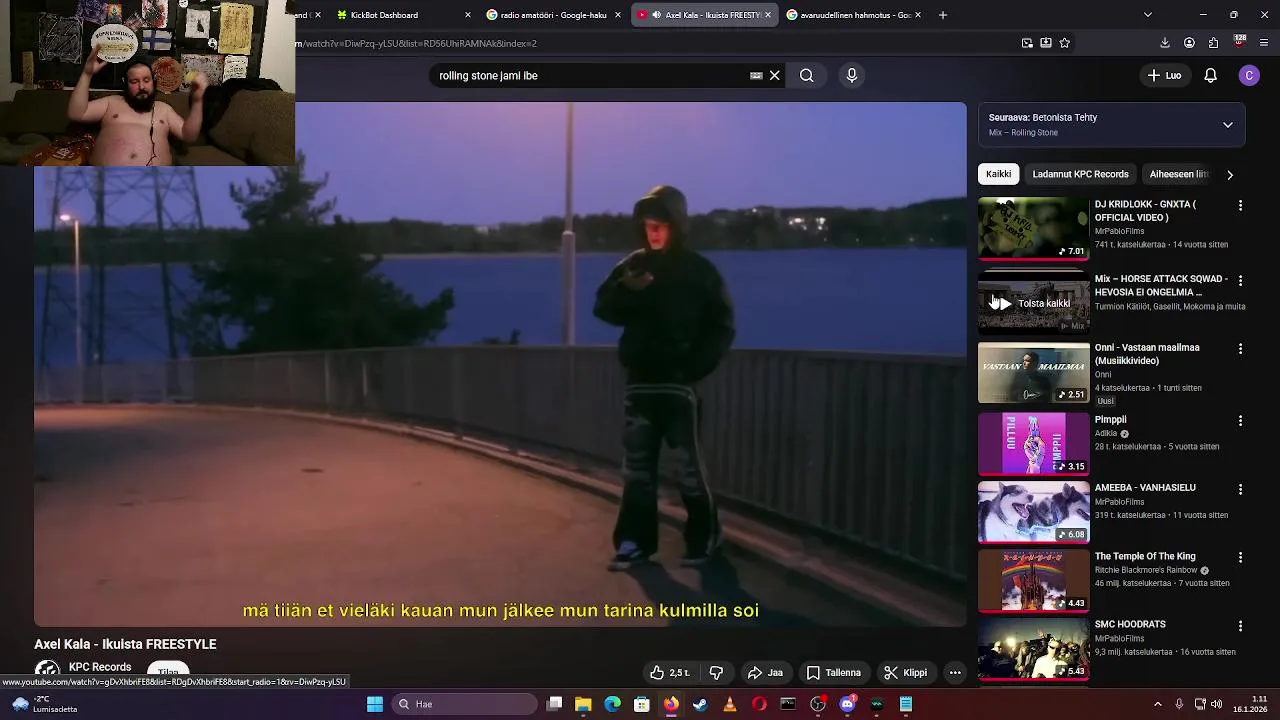This screenshot has height=720, width=1280.
Task: Open Pimppii video title
Action: tap(1110, 420)
